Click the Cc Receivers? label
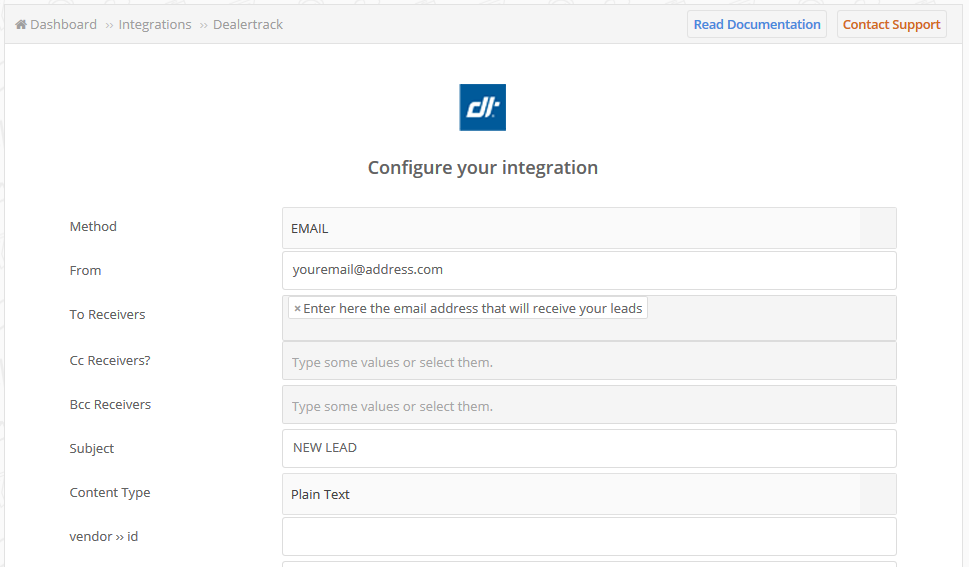969x567 pixels. click(x=110, y=360)
